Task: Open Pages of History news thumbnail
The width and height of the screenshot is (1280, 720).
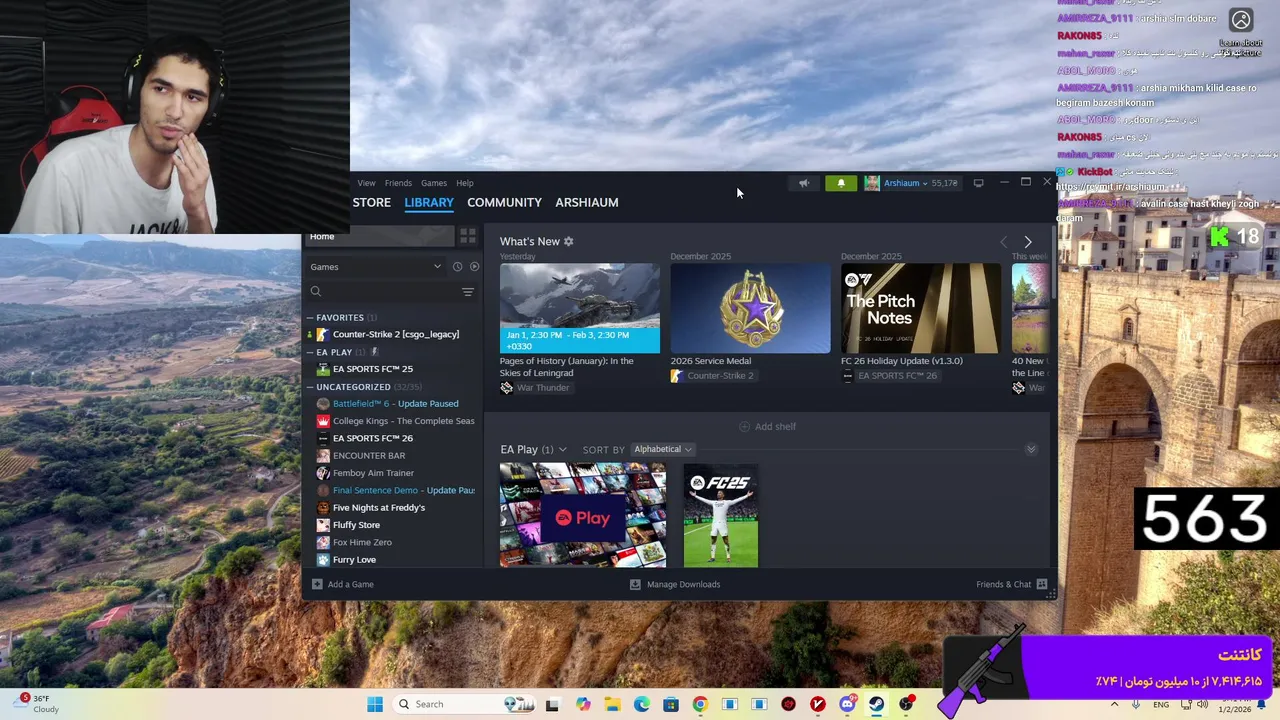Action: (580, 308)
